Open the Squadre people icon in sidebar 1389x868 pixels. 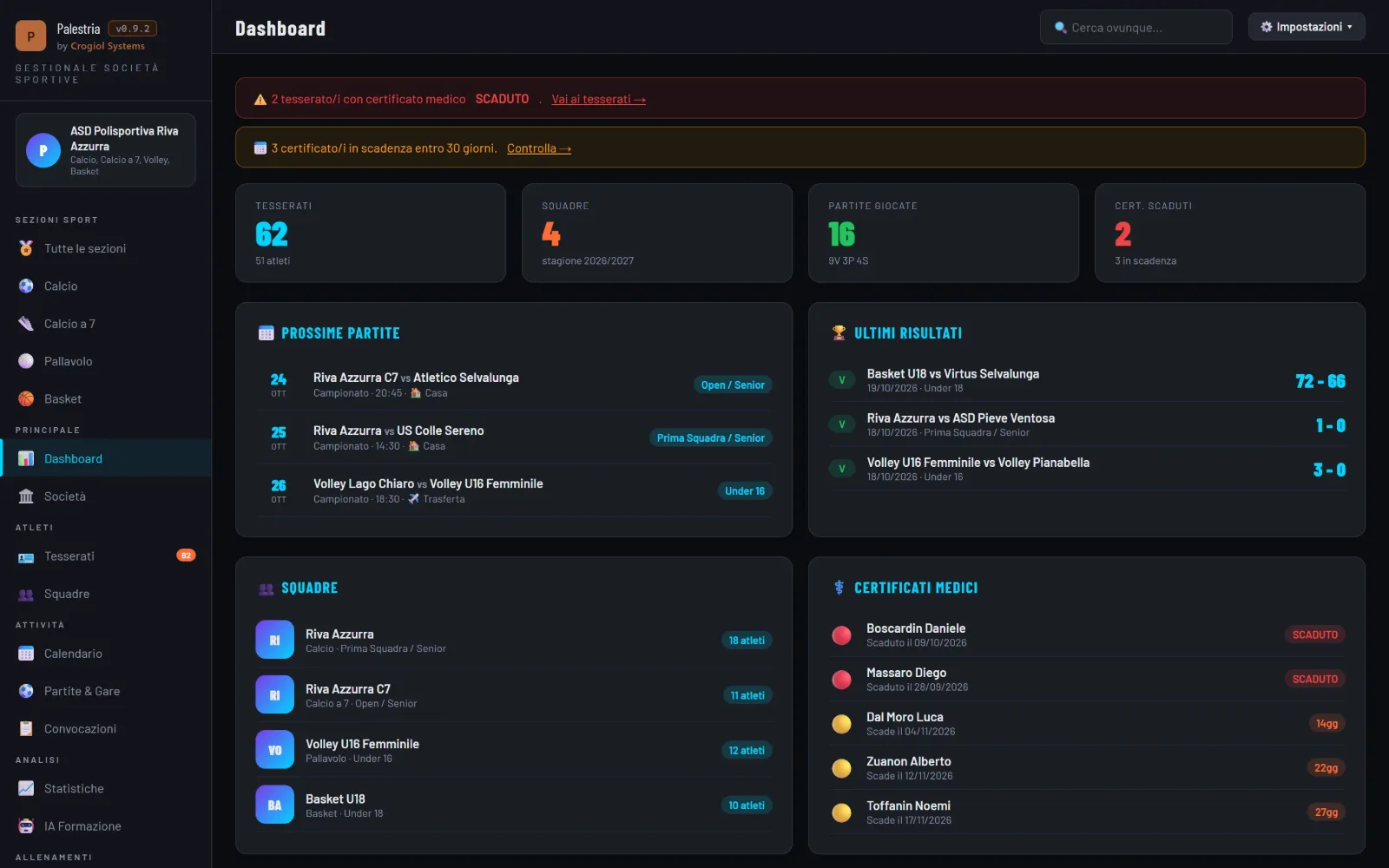coord(26,595)
